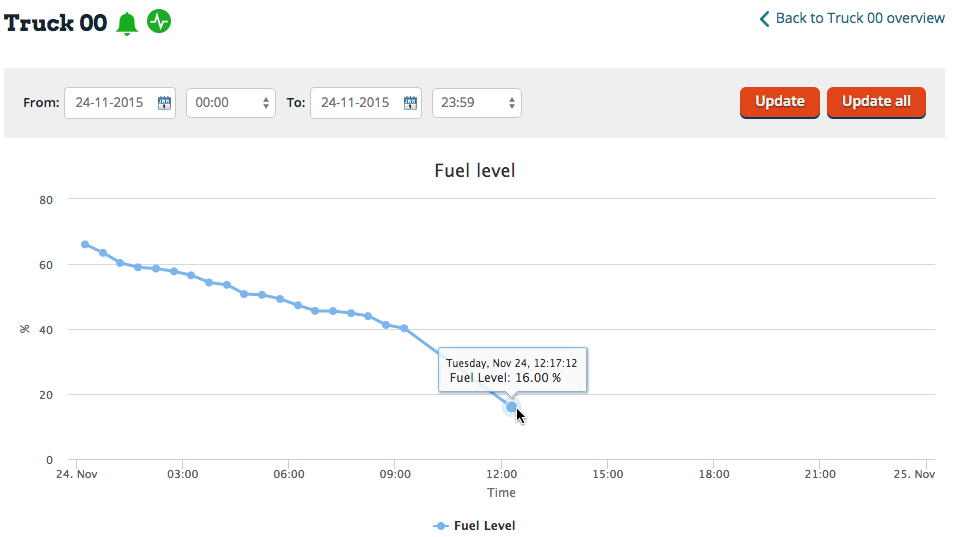Open calendar picker for From date
Screen dimensions: 958x537
(x=164, y=103)
